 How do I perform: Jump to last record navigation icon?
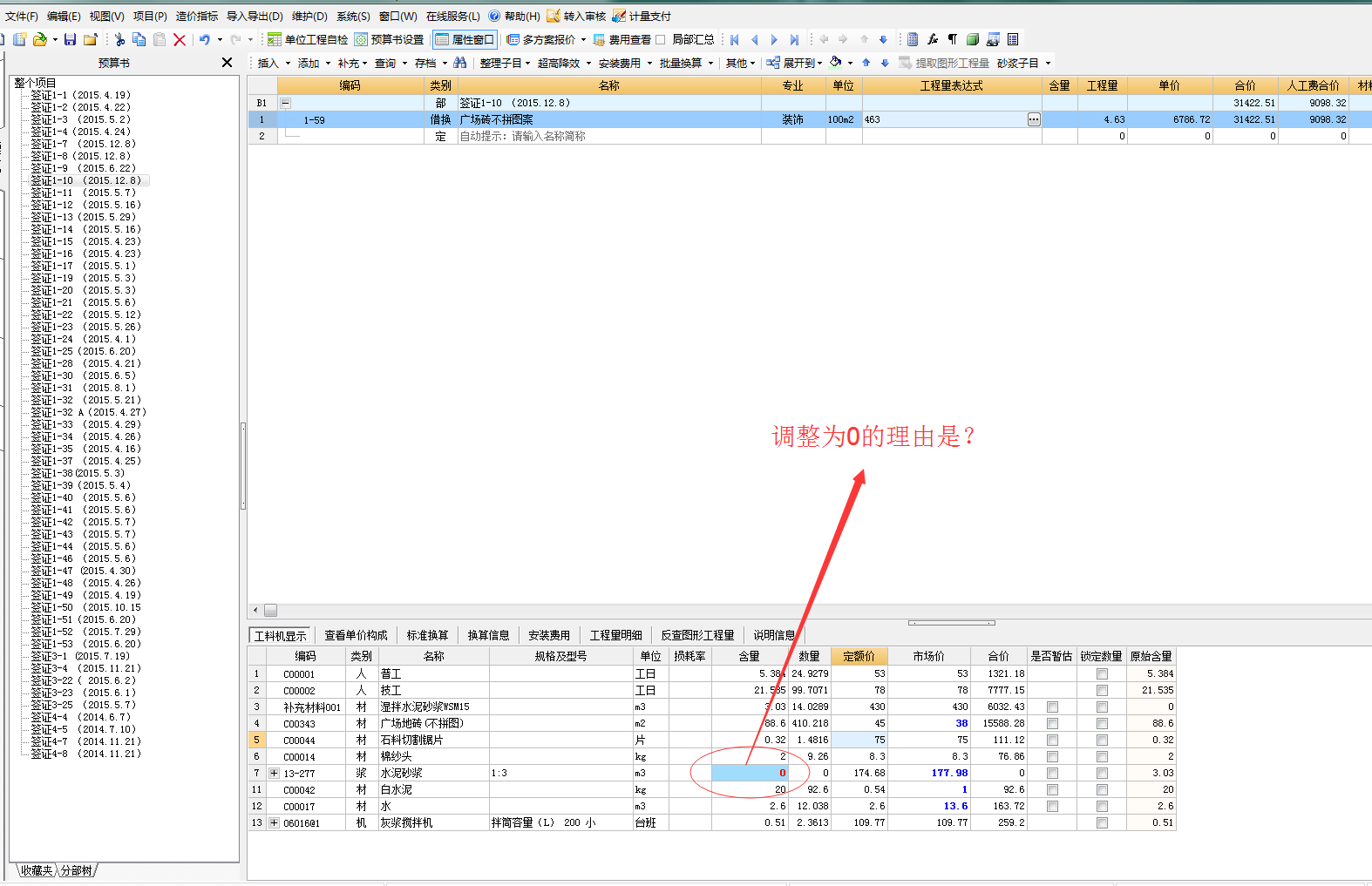pos(794,39)
